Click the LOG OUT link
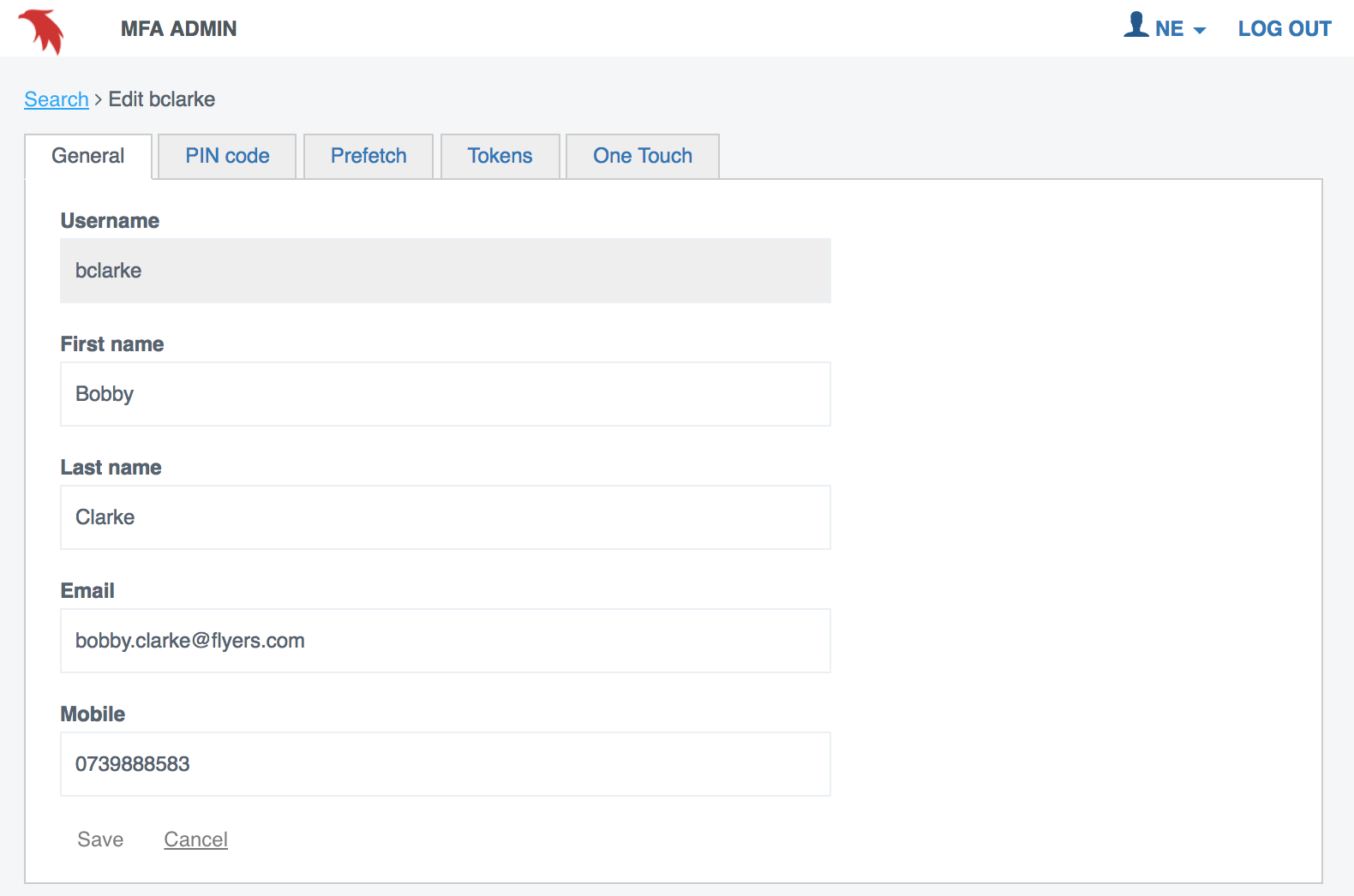Screen dimensions: 1354x896 [1284, 28]
